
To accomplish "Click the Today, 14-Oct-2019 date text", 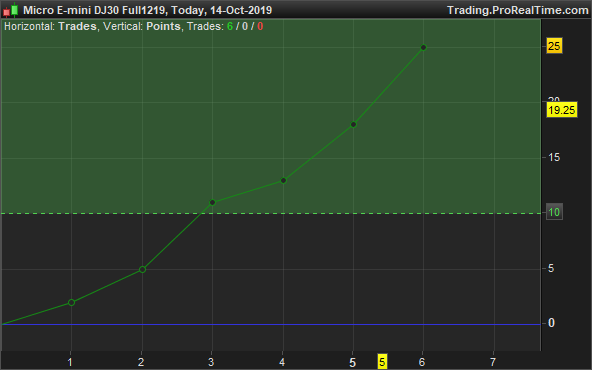I will coord(222,10).
